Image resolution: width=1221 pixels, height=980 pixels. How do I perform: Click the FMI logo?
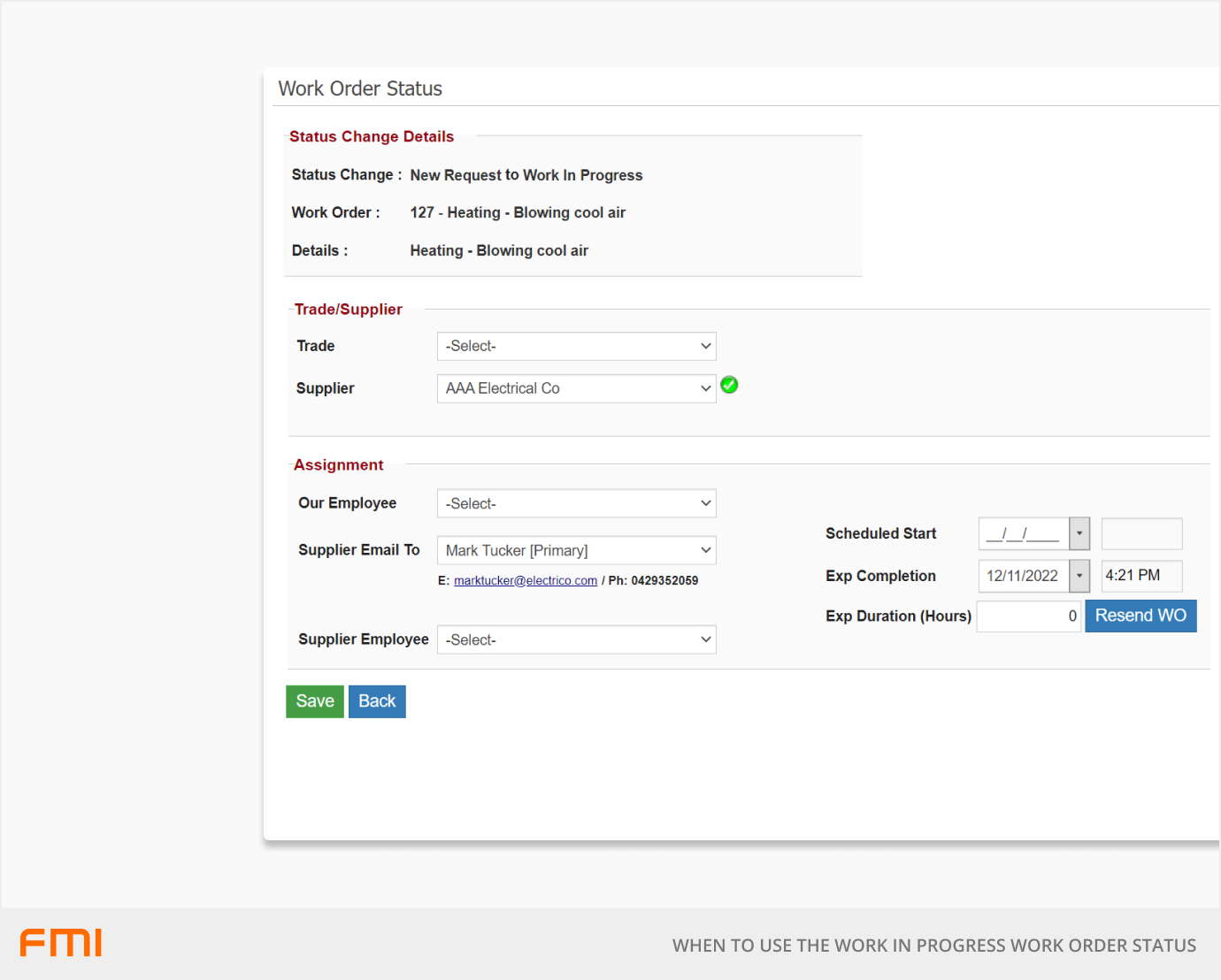[61, 943]
